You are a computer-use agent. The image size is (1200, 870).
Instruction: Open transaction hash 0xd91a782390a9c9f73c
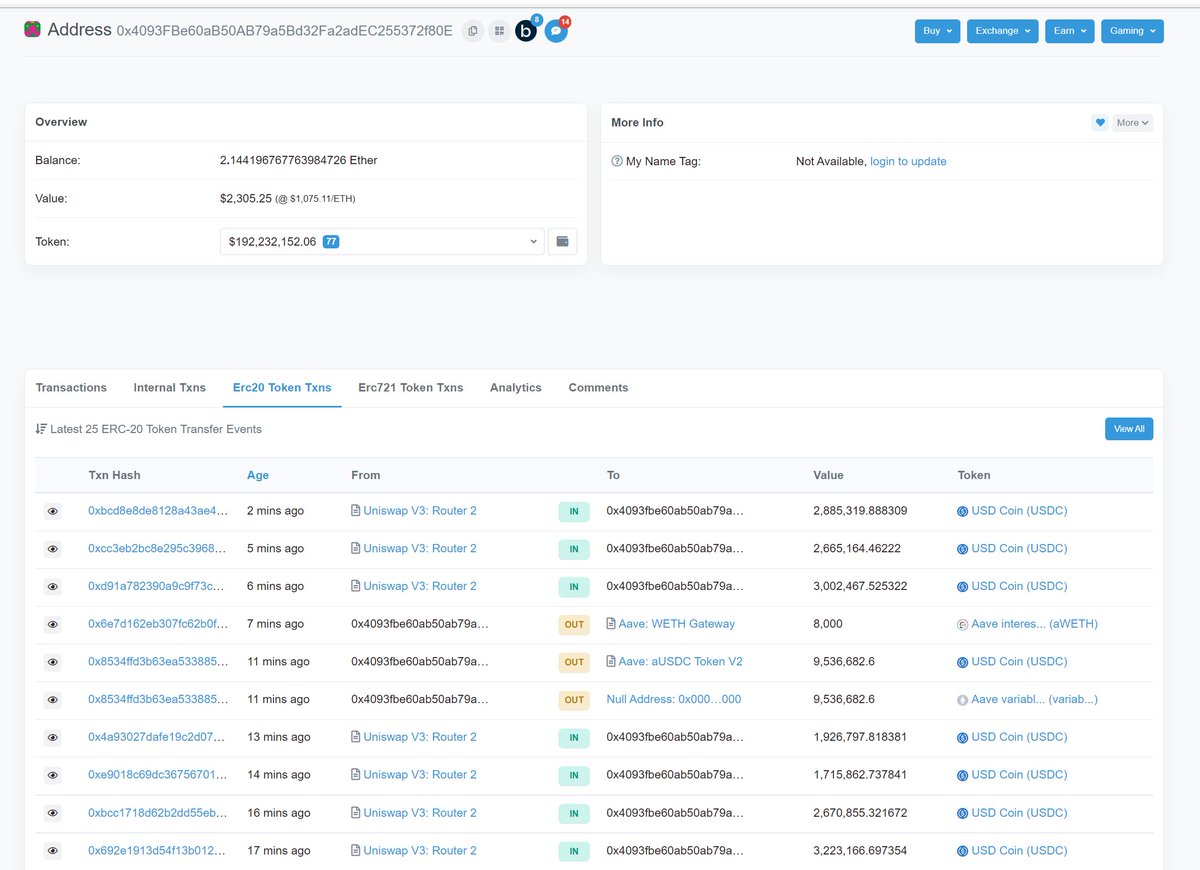click(157, 587)
